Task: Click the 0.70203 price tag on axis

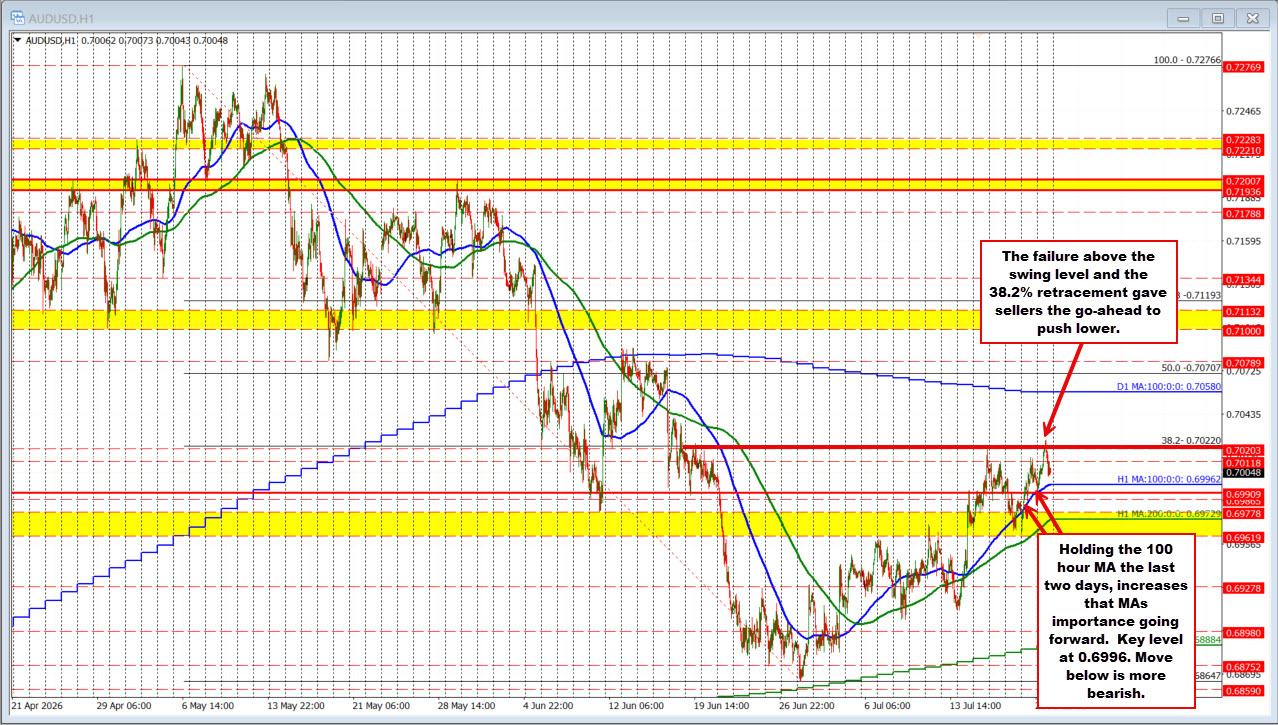Action: coord(1245,451)
